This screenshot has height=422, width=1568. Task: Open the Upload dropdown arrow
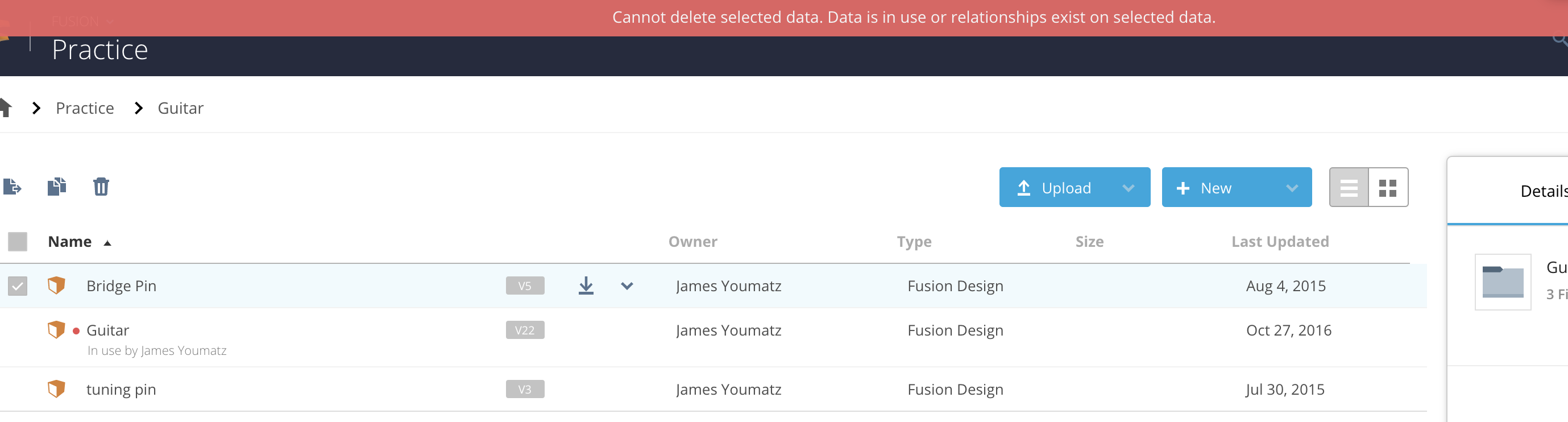click(x=1128, y=188)
